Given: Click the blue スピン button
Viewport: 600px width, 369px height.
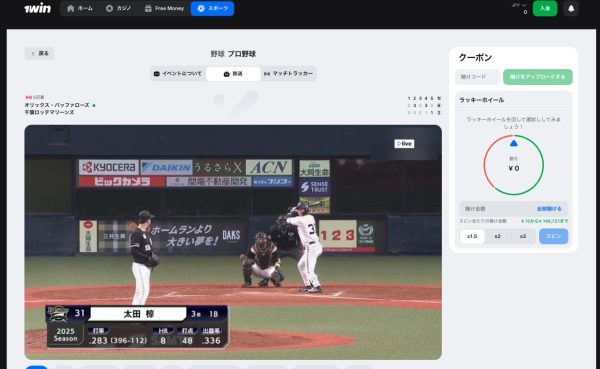Looking at the screenshot, I should click(x=553, y=236).
